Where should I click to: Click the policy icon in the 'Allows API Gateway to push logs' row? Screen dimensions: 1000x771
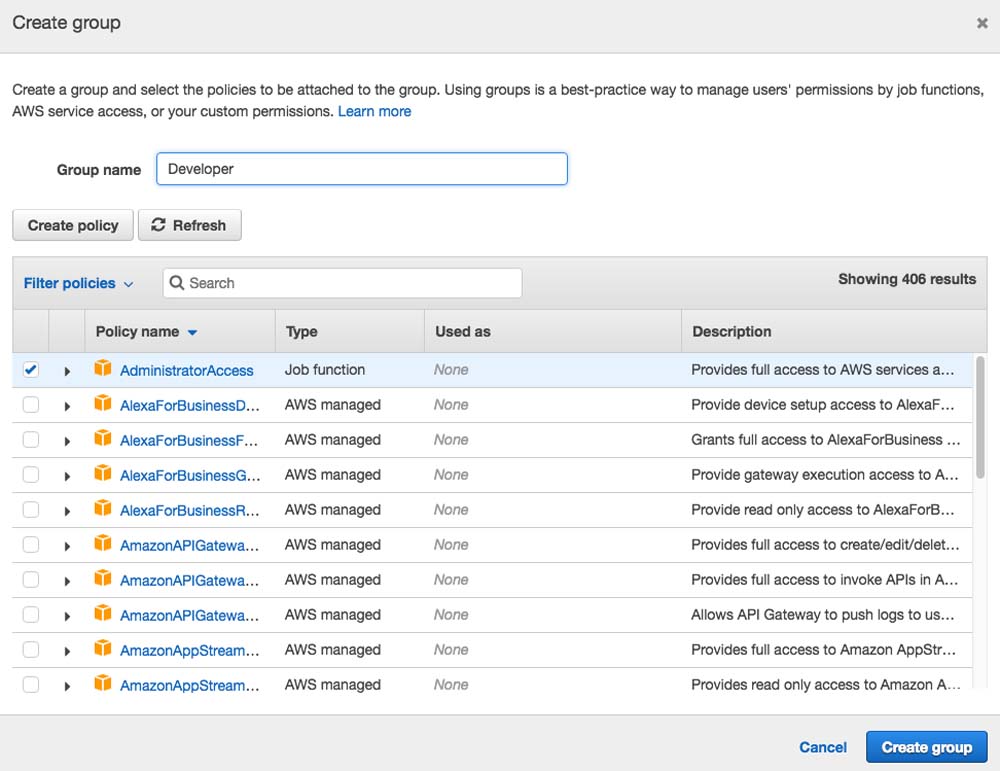click(x=103, y=614)
